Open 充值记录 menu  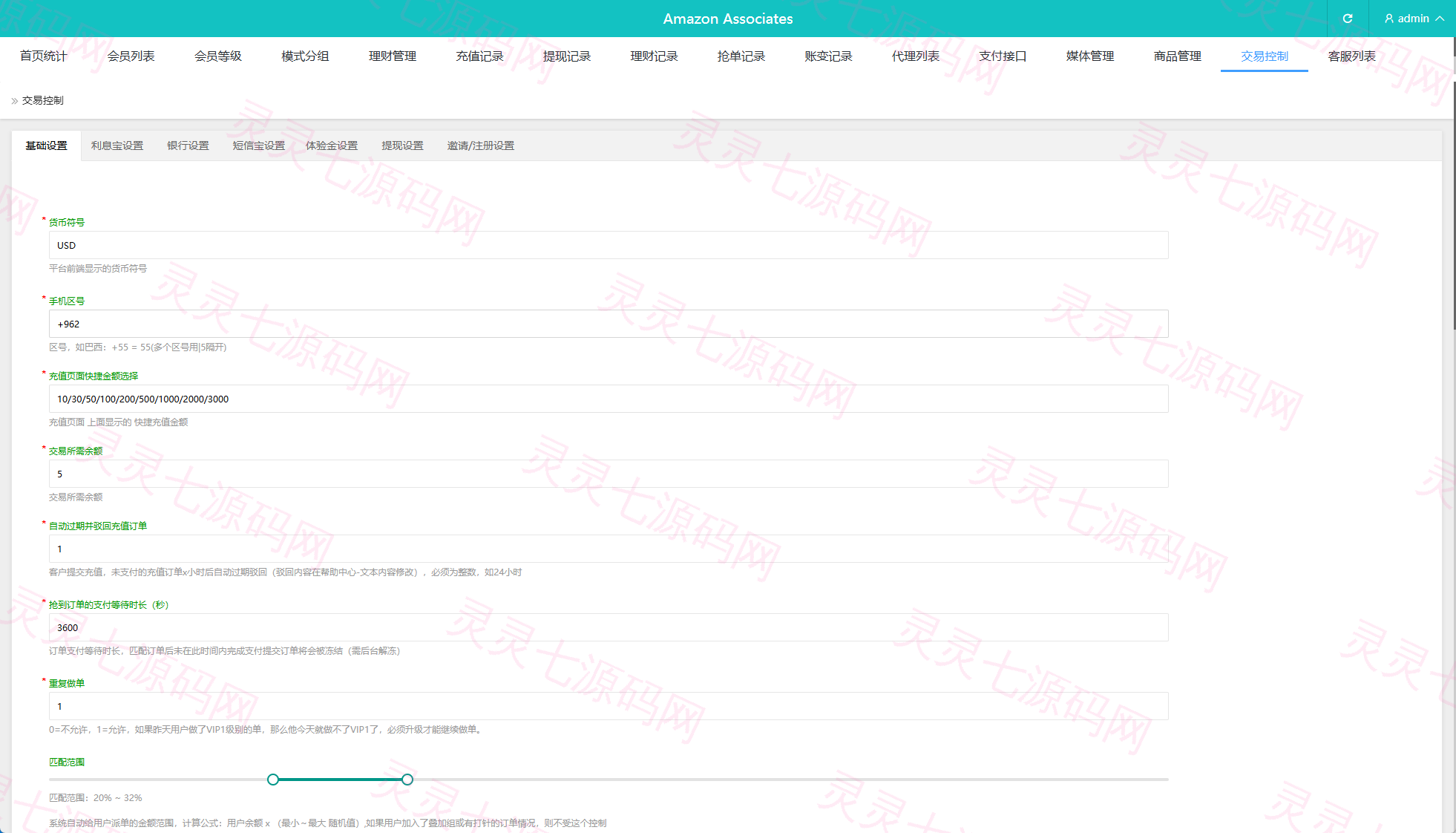[x=480, y=56]
